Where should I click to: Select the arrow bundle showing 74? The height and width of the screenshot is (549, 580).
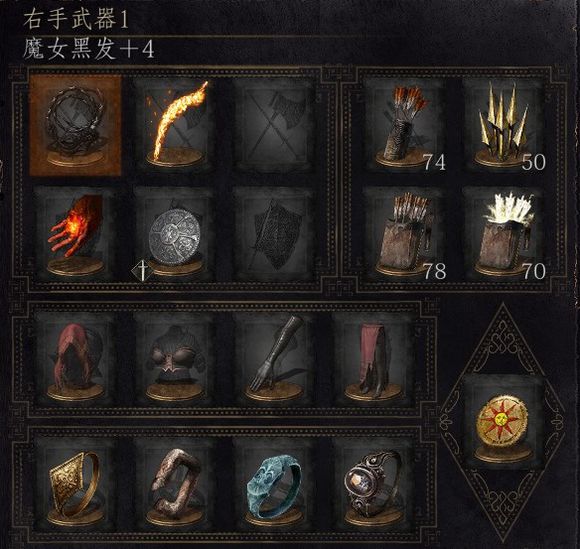405,125
